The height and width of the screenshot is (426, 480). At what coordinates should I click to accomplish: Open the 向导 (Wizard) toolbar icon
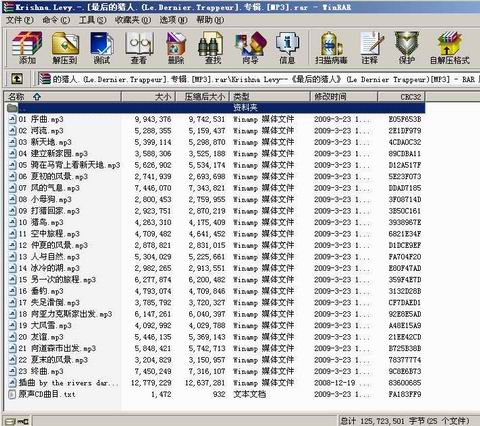[251, 47]
